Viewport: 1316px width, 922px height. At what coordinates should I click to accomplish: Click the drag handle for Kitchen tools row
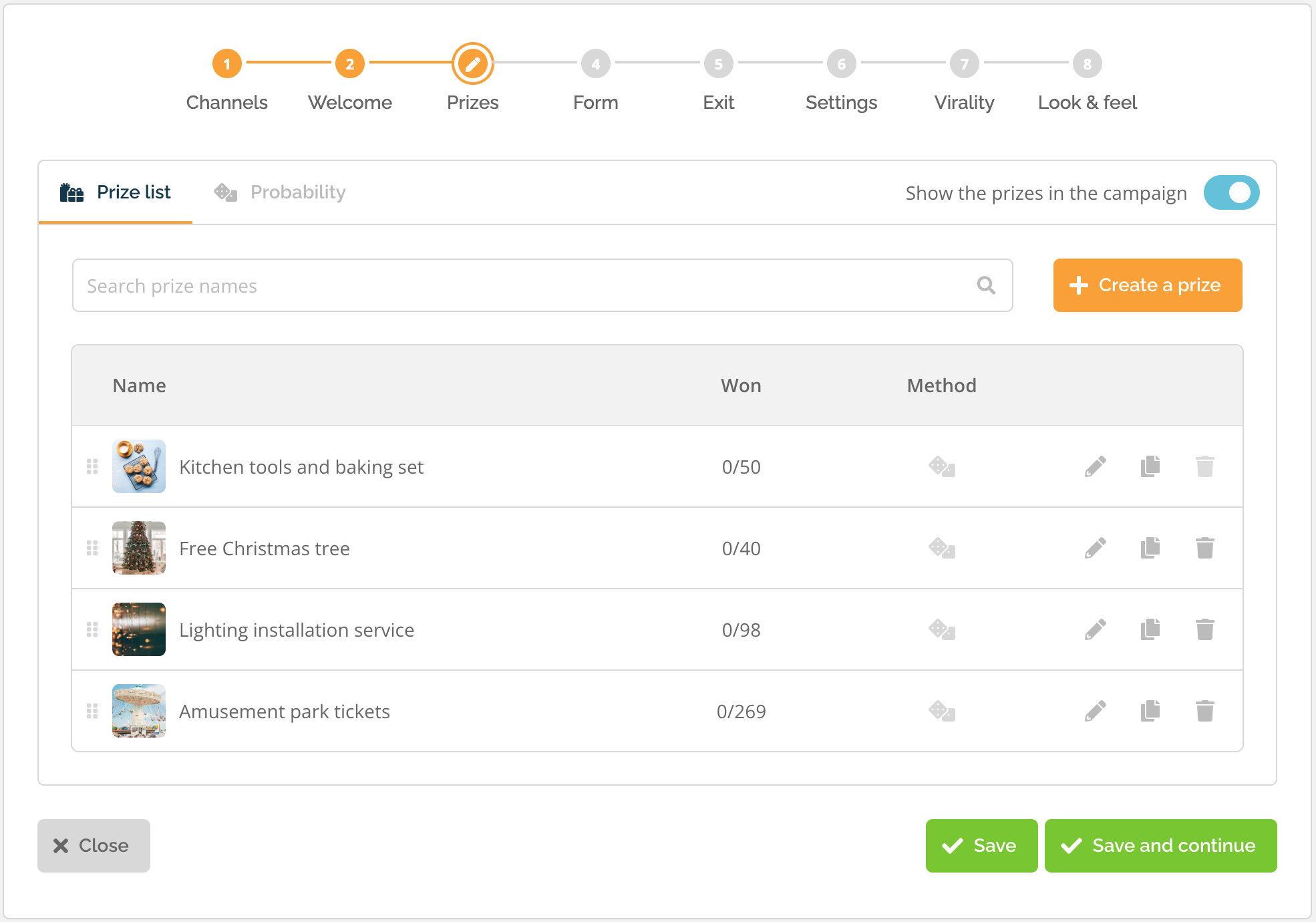(x=92, y=466)
